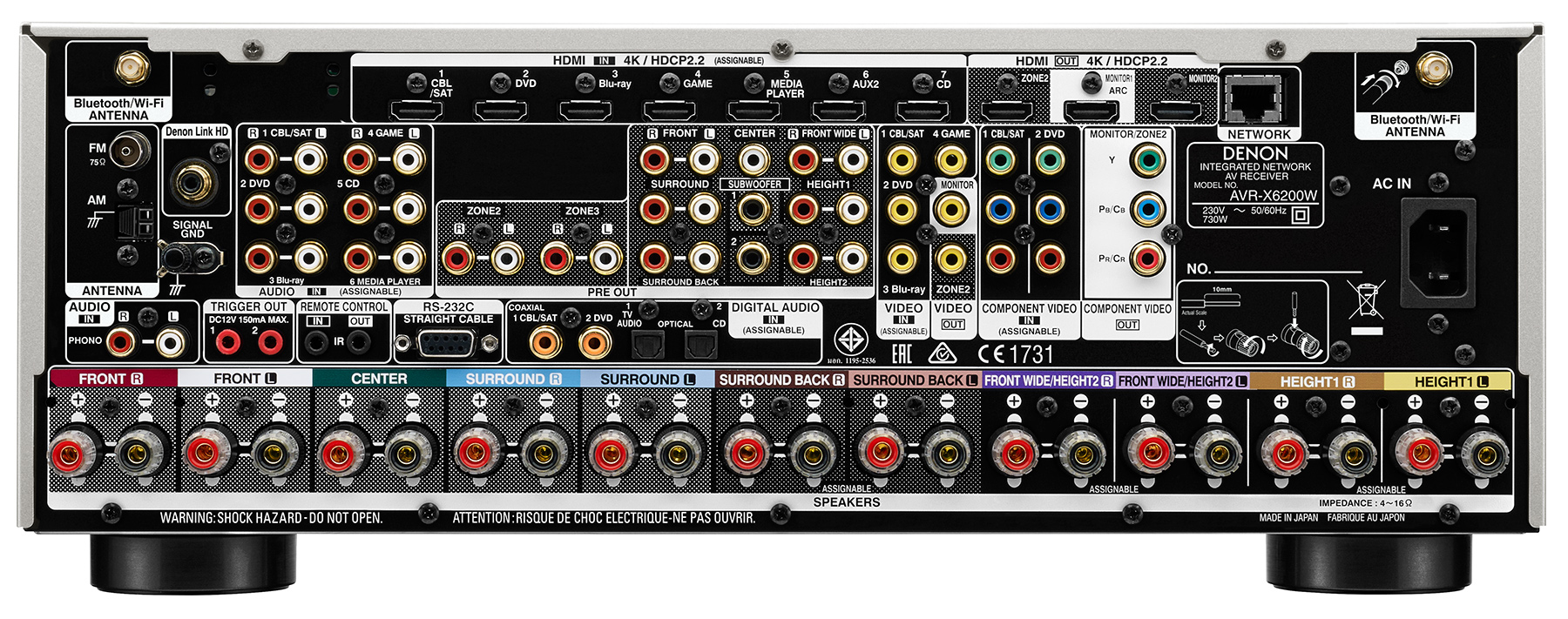Screen dimensions: 1568x619
Task: Click the SUBWOOFER 1 pre out jack
Action: [x=754, y=209]
